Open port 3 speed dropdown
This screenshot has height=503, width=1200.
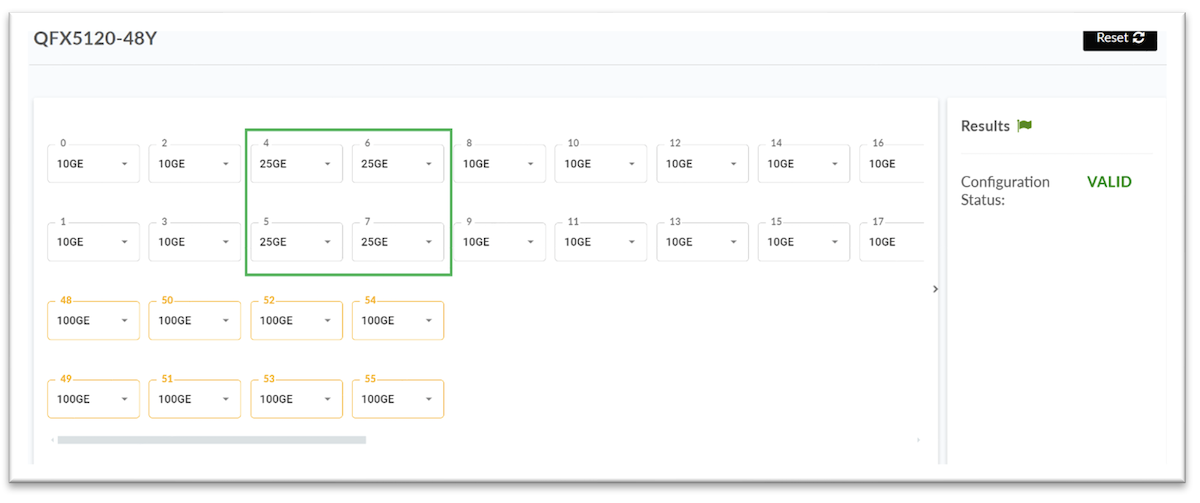tap(195, 242)
